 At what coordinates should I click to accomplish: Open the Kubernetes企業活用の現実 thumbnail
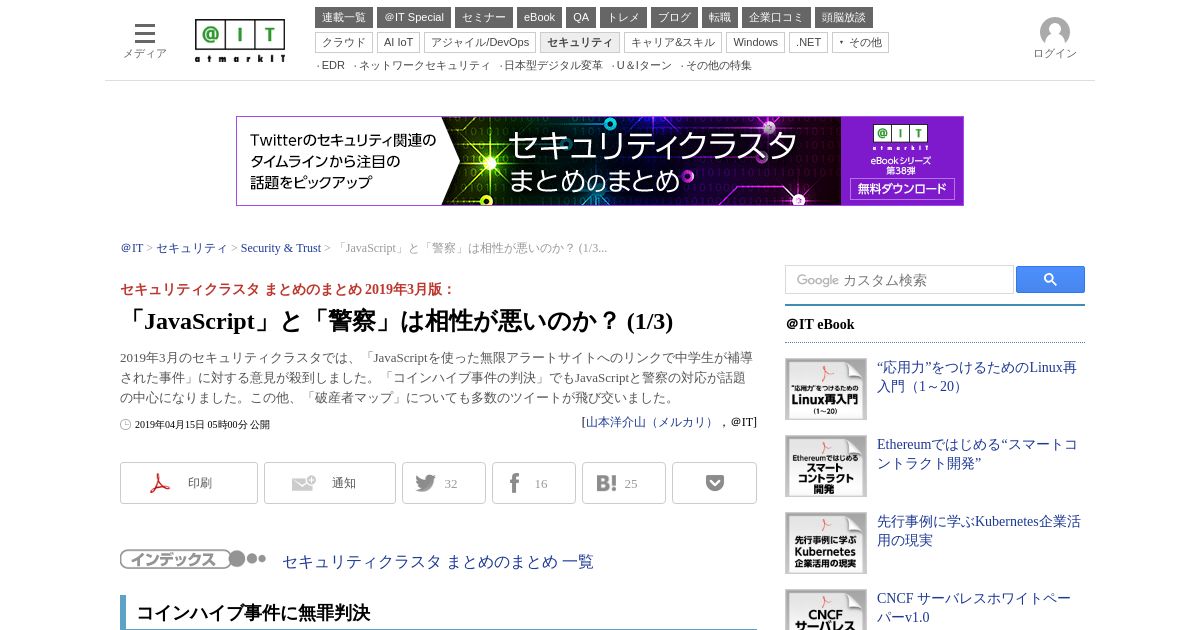pyautogui.click(x=826, y=543)
